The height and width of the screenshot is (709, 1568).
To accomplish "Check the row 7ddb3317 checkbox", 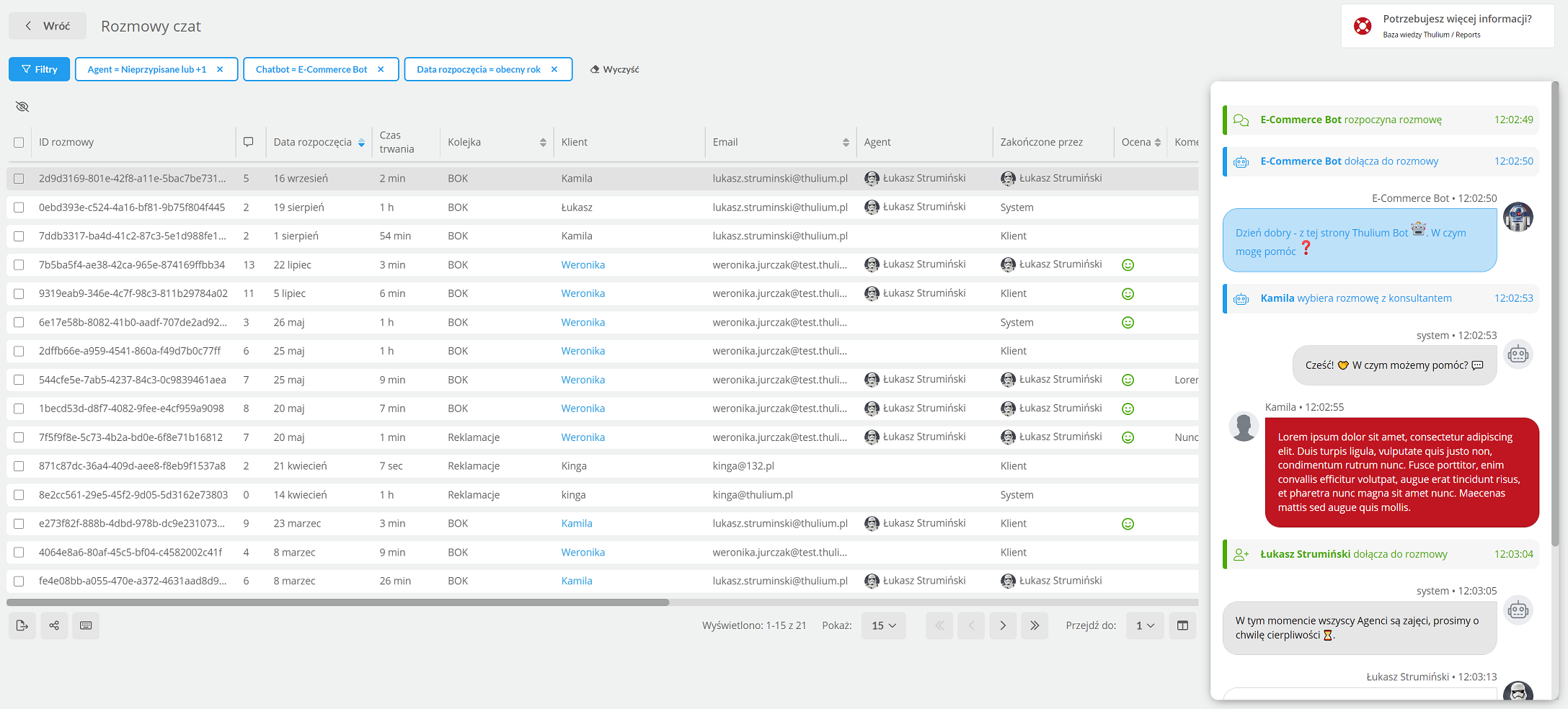I will (x=19, y=236).
